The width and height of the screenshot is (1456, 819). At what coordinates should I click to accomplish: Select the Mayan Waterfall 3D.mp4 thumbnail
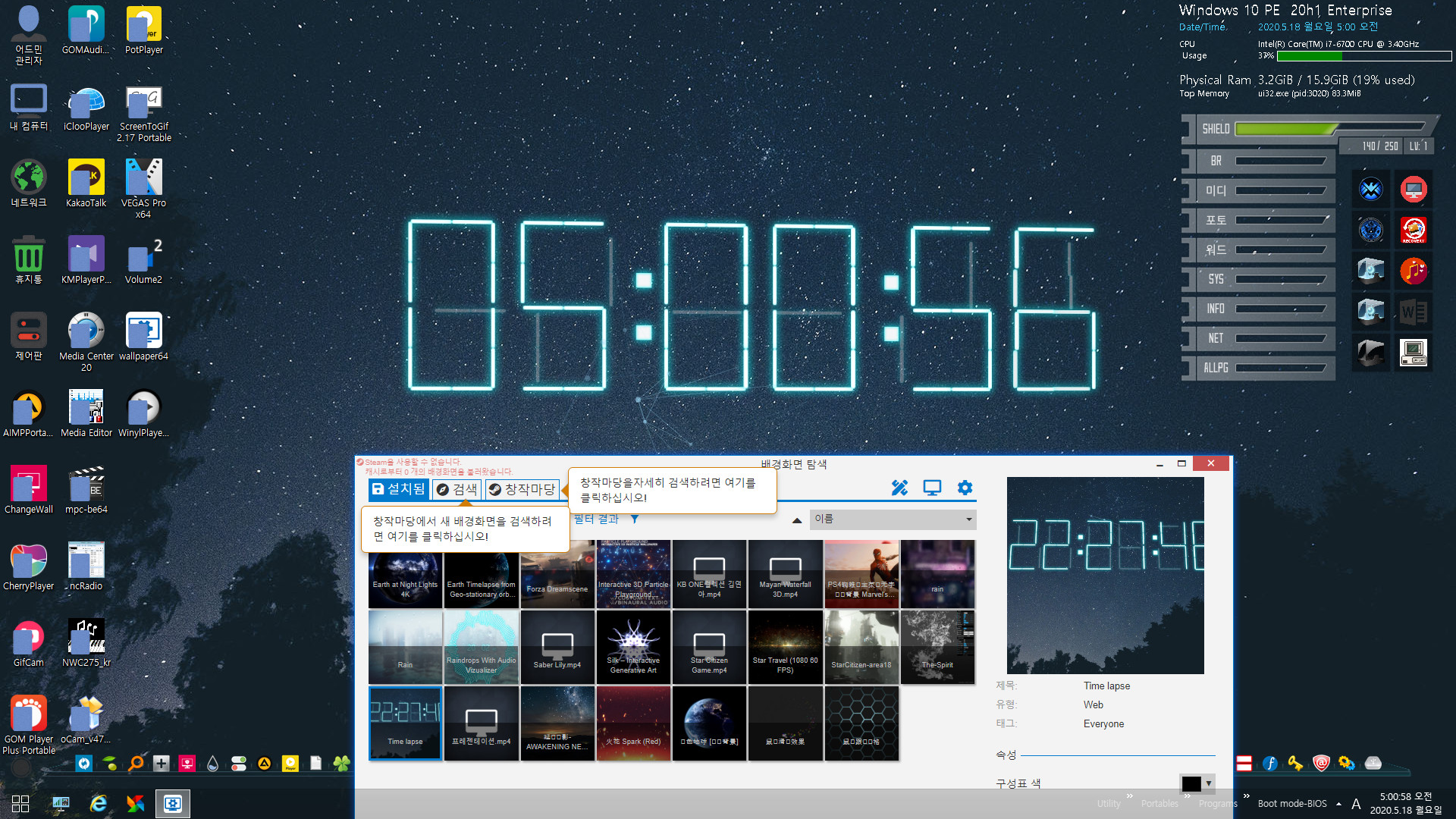785,574
